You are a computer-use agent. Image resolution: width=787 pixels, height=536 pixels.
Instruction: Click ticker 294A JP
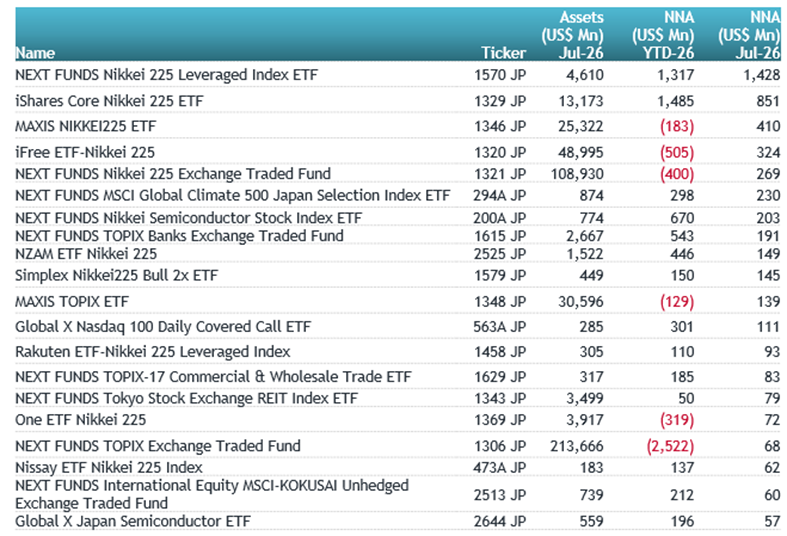(x=499, y=195)
